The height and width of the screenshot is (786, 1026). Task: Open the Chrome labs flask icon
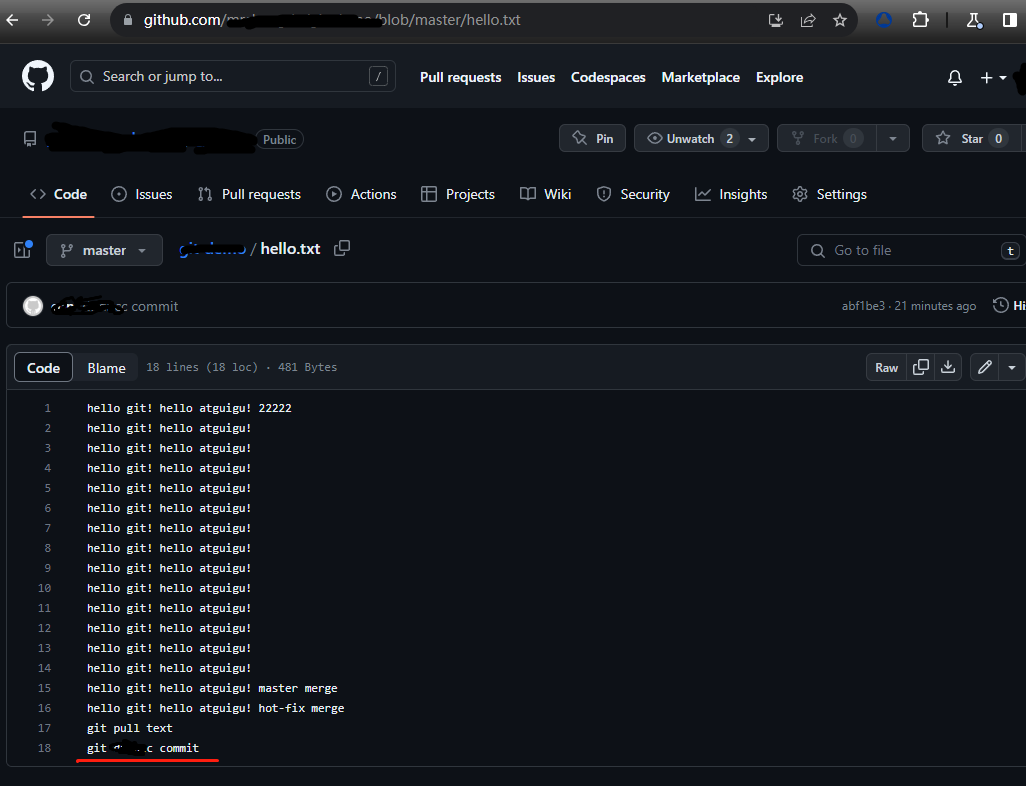click(974, 20)
